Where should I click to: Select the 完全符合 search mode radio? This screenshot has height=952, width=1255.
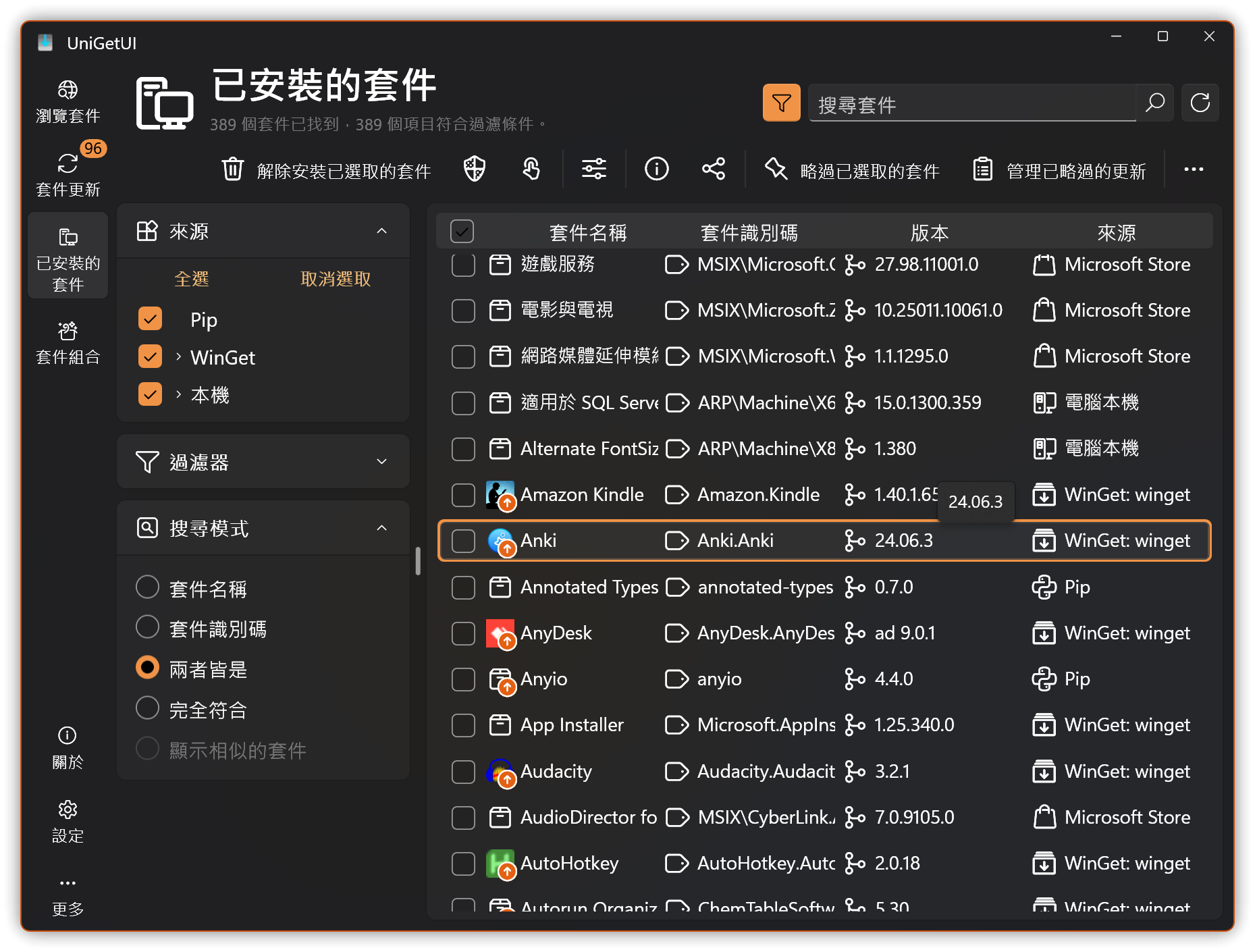tap(147, 708)
